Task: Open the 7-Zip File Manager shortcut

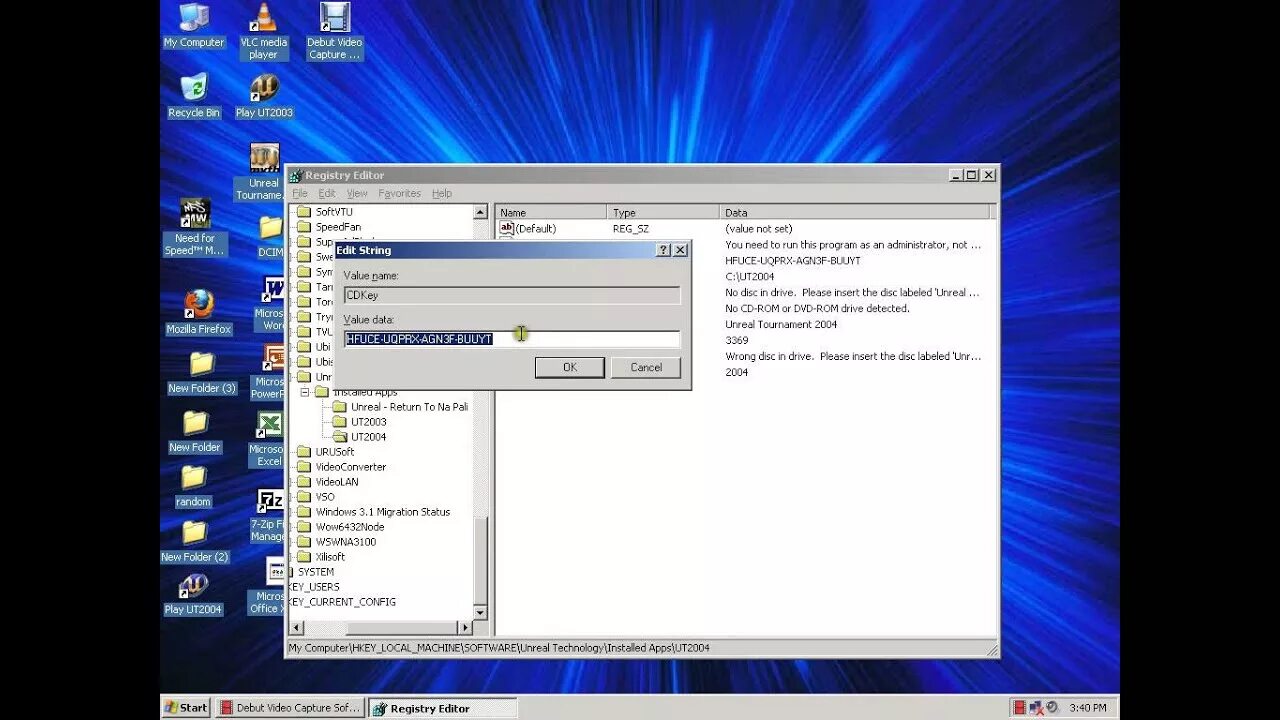Action: click(x=268, y=515)
